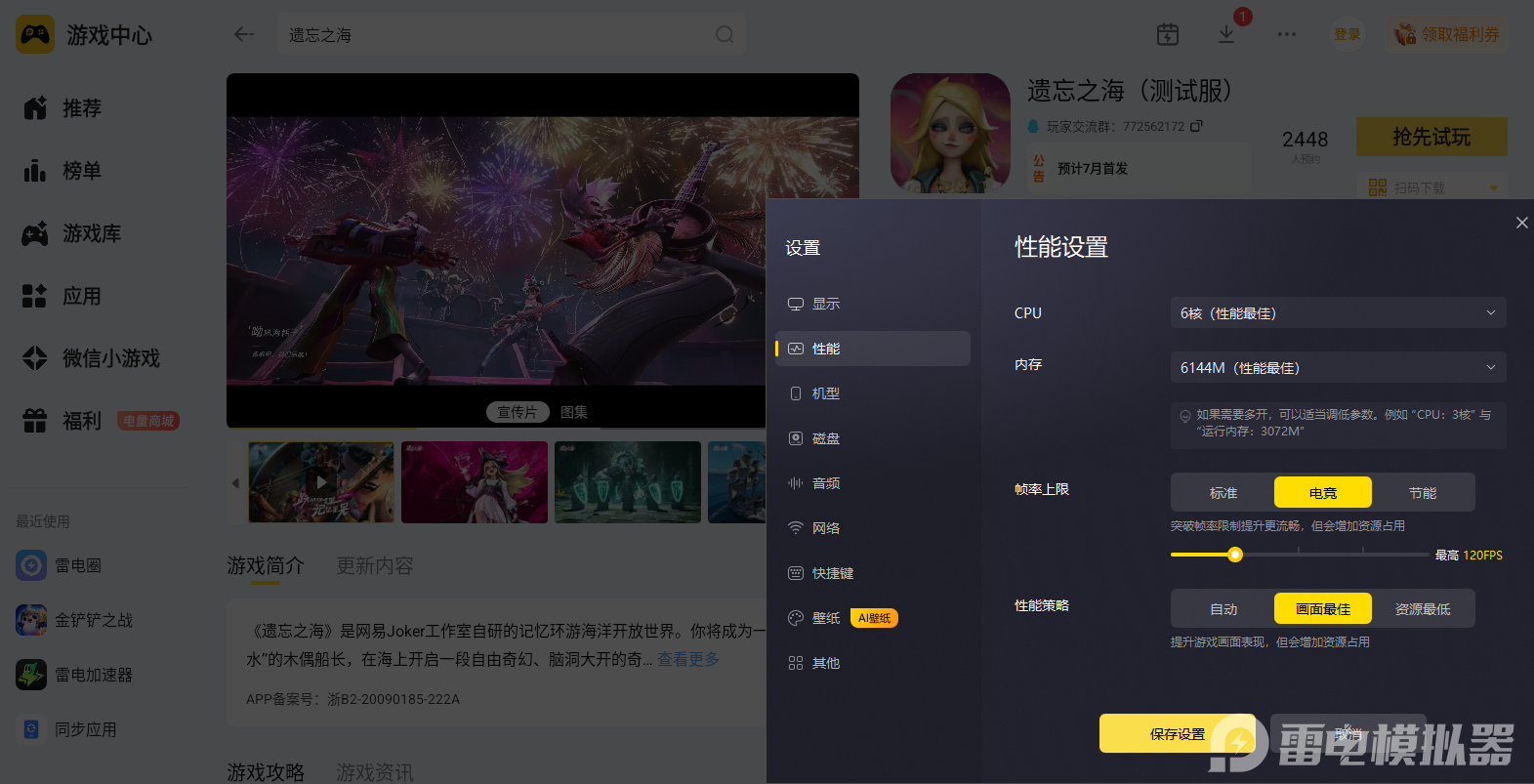Open the calendar check-in icon
This screenshot has height=784, width=1534.
1168,34
